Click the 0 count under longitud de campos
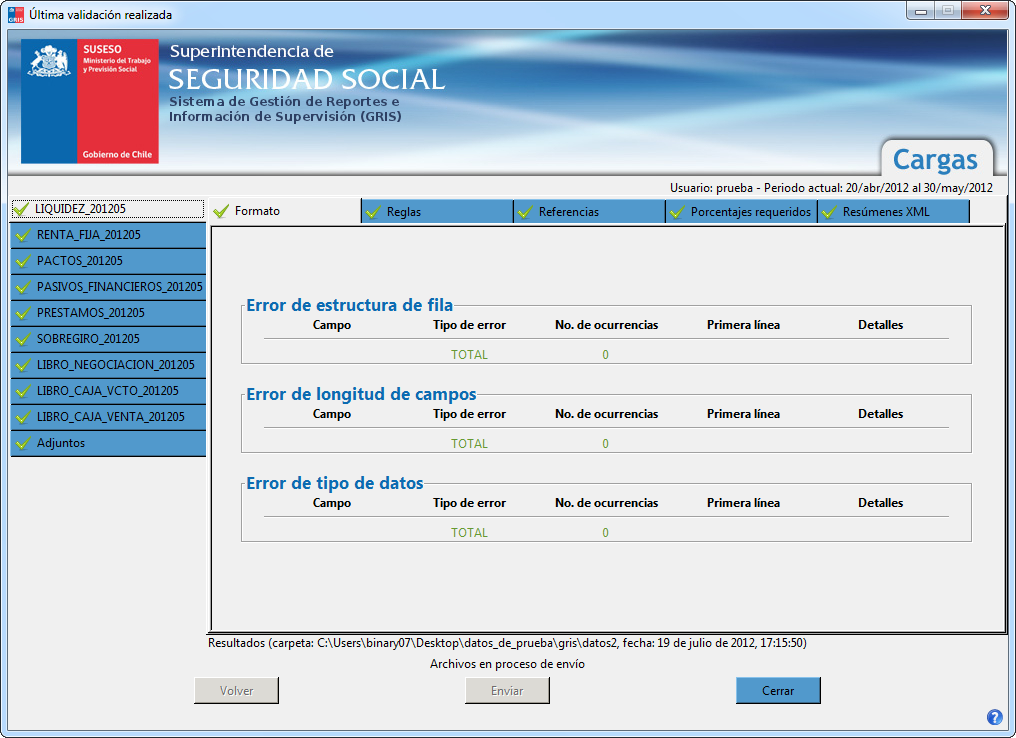This screenshot has width=1016, height=738. pos(606,444)
